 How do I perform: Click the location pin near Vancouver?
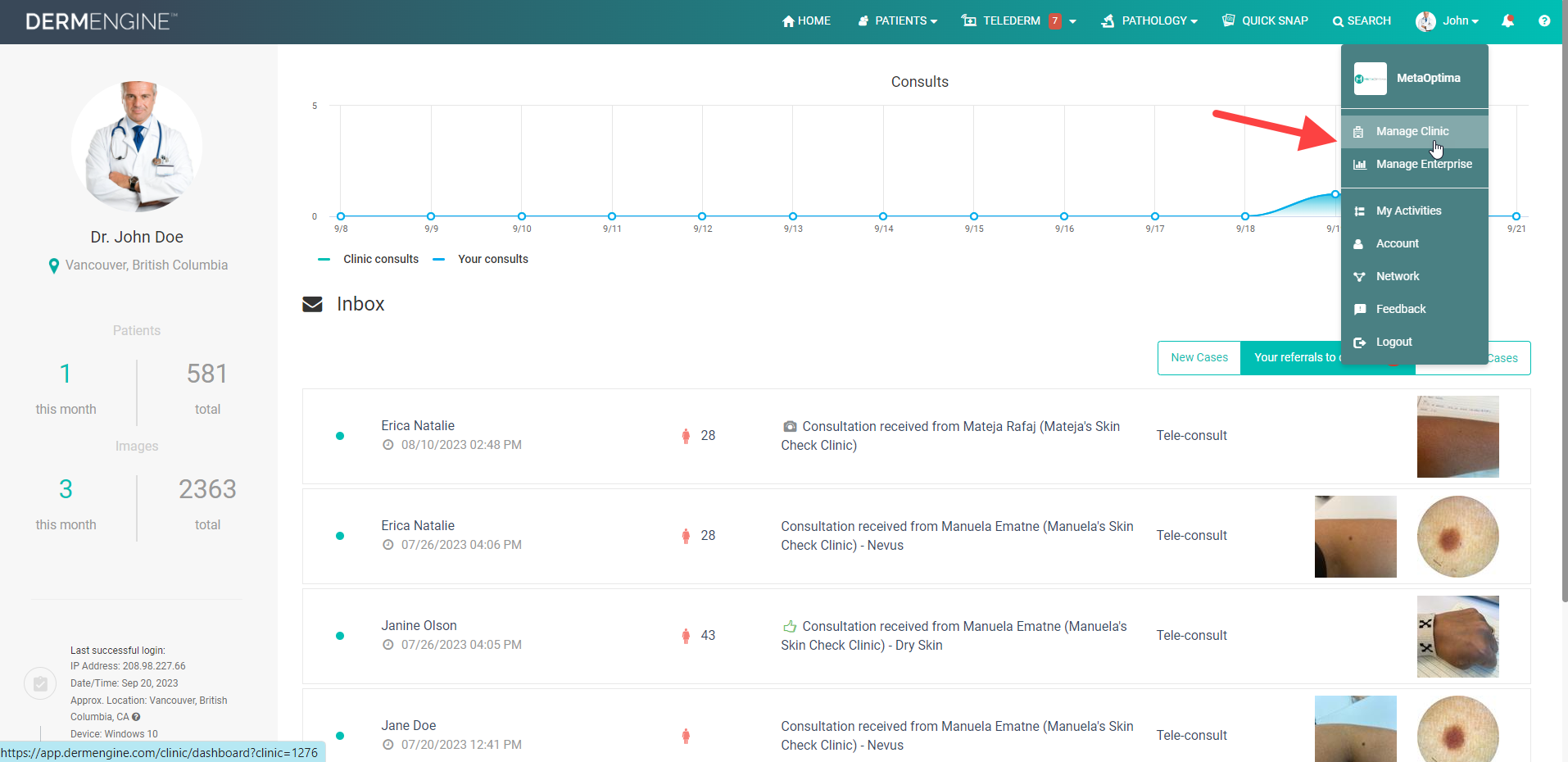(x=54, y=266)
